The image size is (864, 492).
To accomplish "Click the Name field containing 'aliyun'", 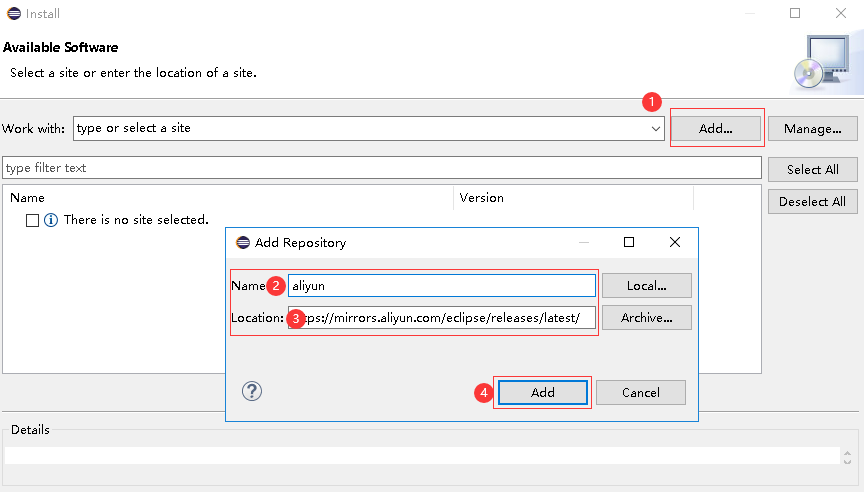I will point(442,286).
